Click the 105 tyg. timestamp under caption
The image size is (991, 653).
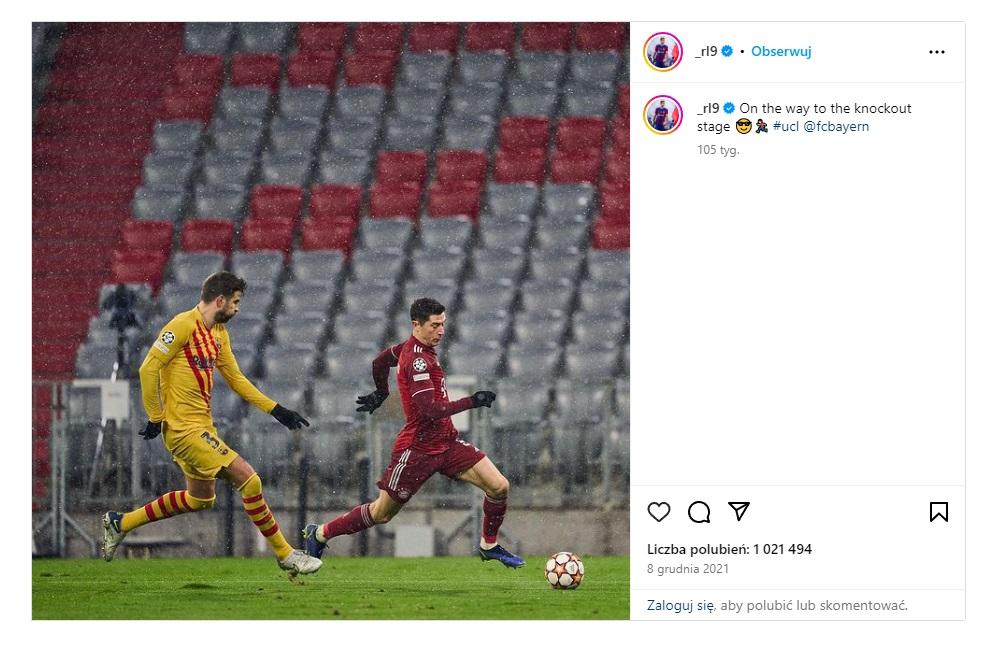[718, 150]
